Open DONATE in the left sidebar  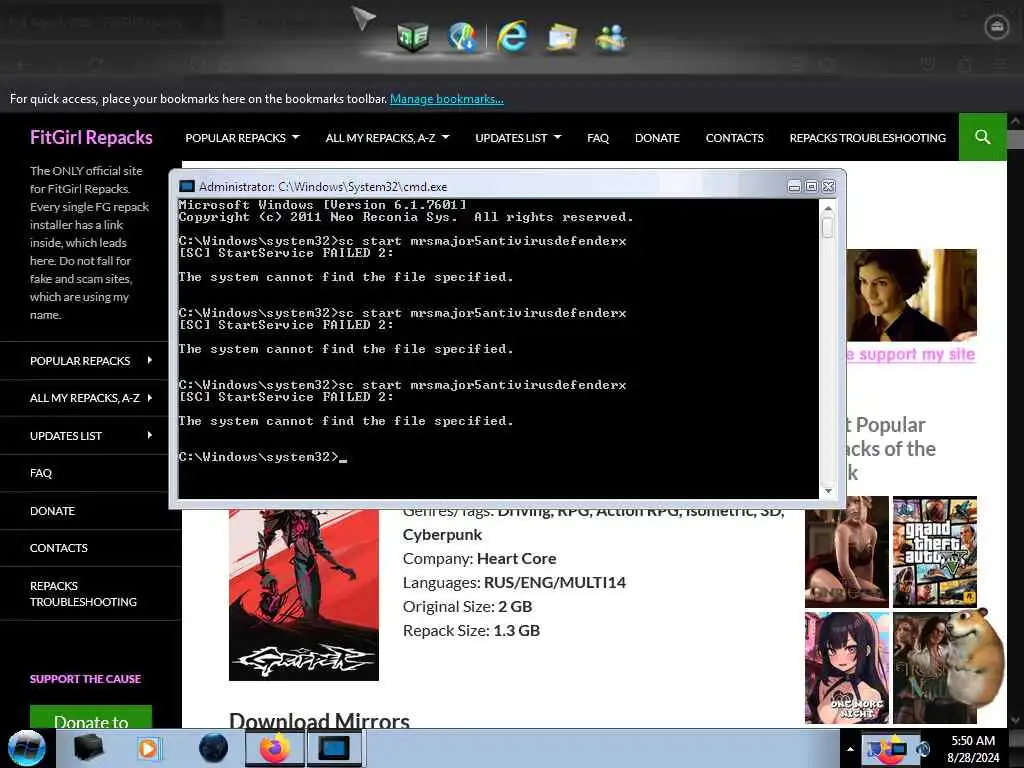click(52, 511)
